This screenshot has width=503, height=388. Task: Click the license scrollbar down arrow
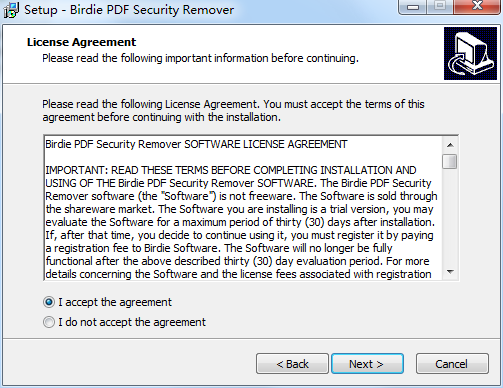click(450, 272)
